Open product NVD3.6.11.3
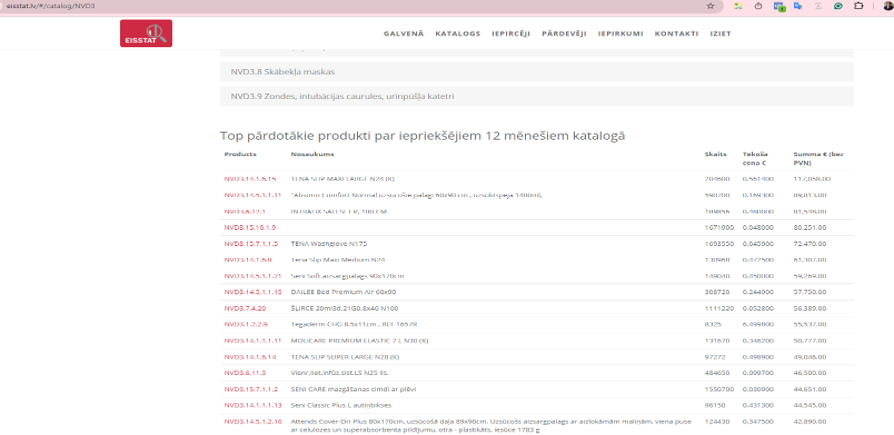The width and height of the screenshot is (894, 435). point(245,373)
